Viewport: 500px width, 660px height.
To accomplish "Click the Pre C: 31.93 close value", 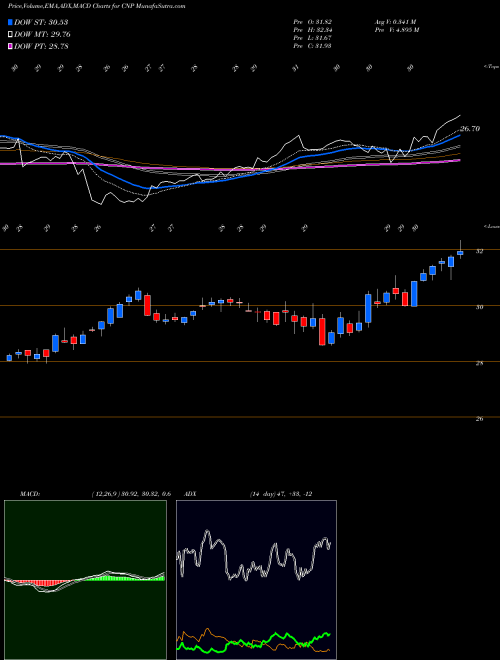I will pos(312,46).
